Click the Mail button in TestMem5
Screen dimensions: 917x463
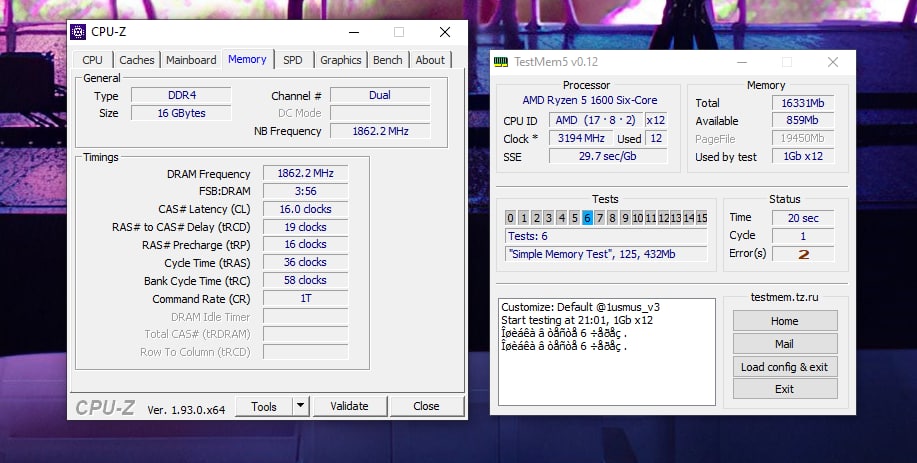[785, 344]
